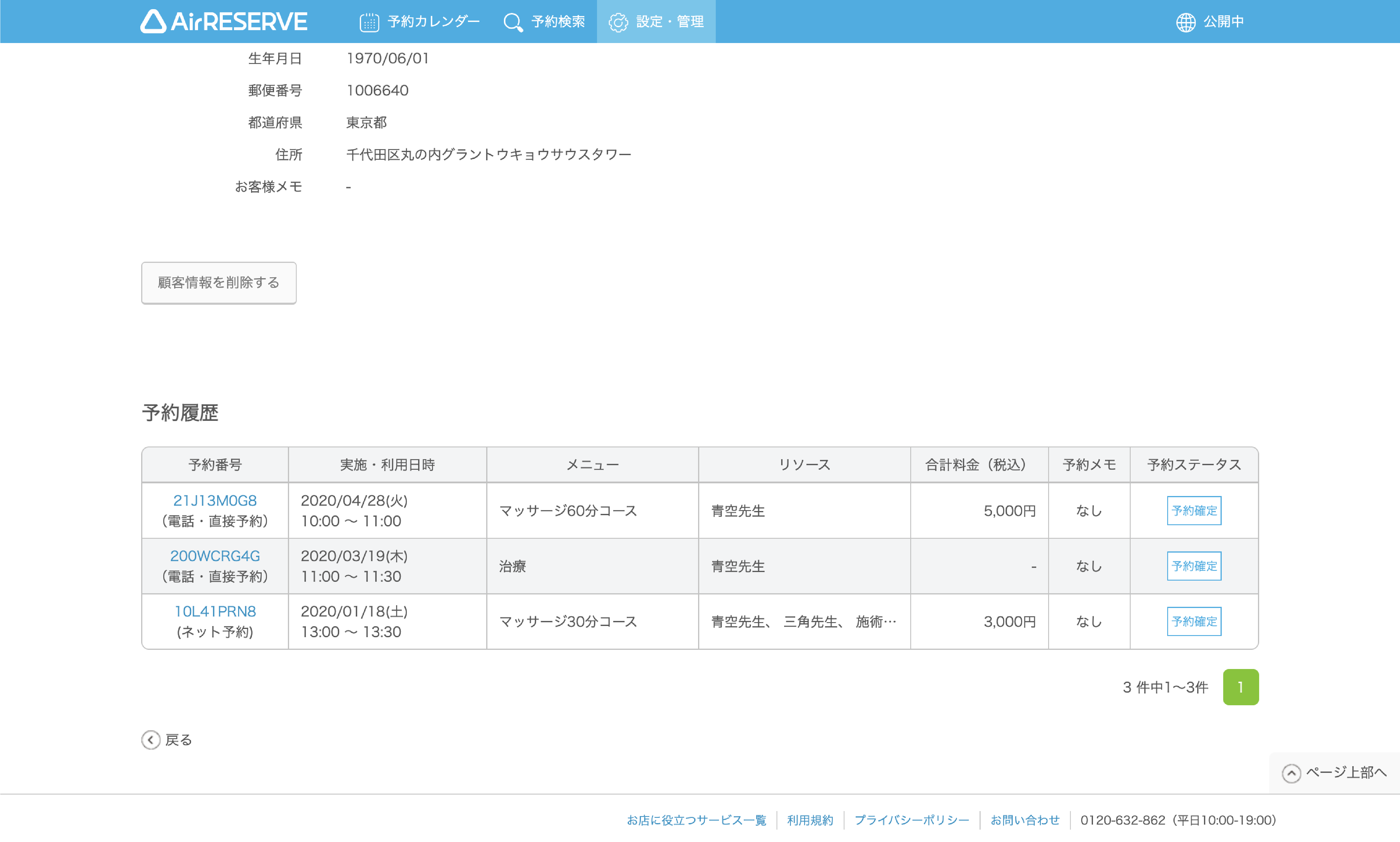
Task: Open reservation 21J13M0G8 details
Action: coord(215,500)
